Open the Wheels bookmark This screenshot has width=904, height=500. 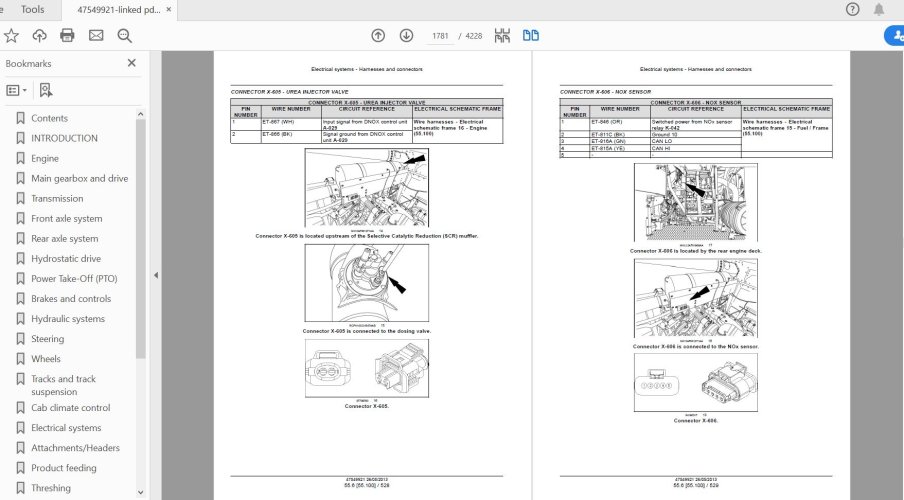click(x=46, y=359)
